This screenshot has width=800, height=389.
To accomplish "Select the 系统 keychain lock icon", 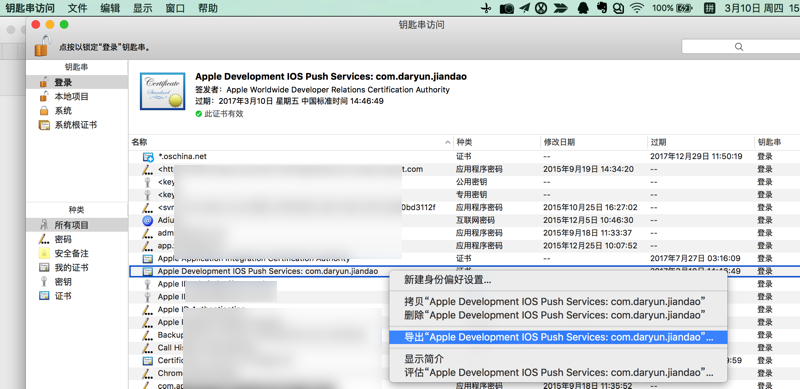I will (x=44, y=111).
